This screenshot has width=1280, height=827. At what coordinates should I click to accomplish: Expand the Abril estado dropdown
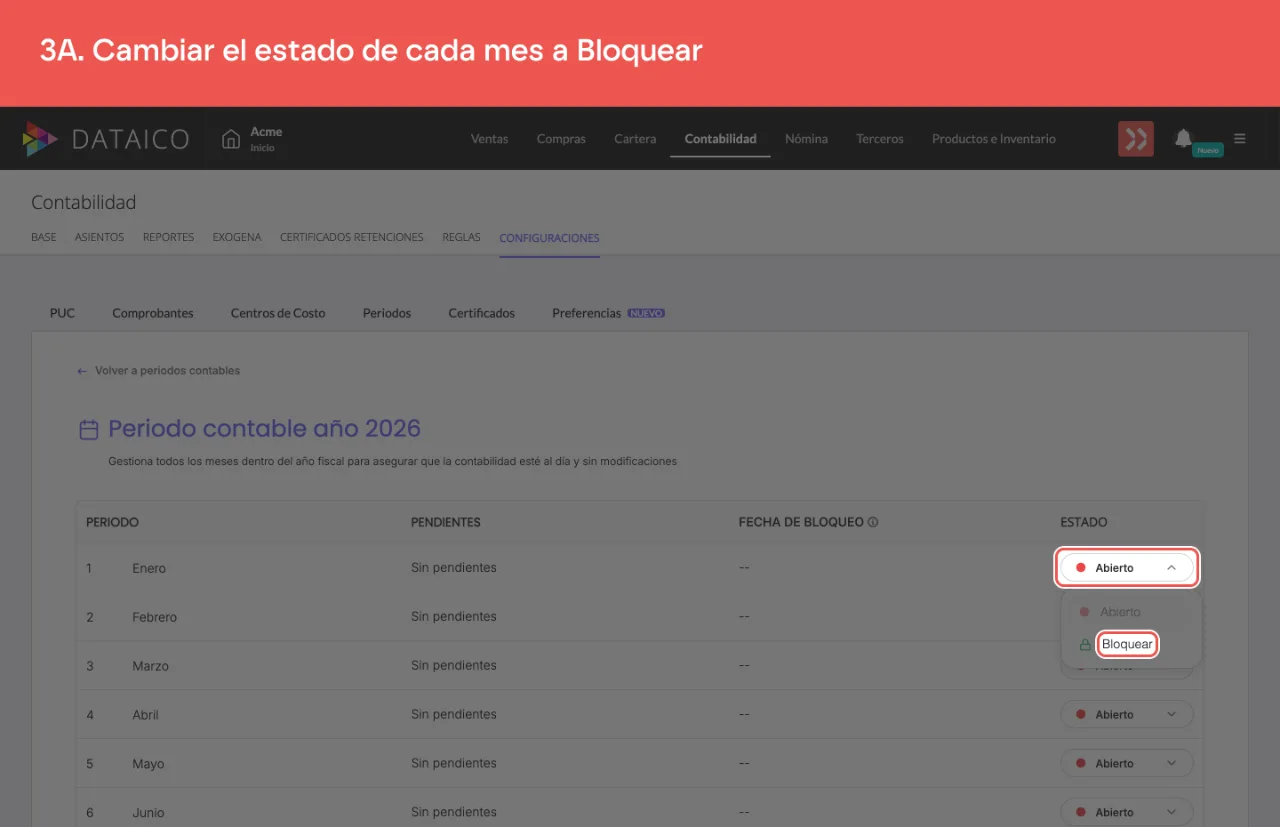click(x=1127, y=715)
